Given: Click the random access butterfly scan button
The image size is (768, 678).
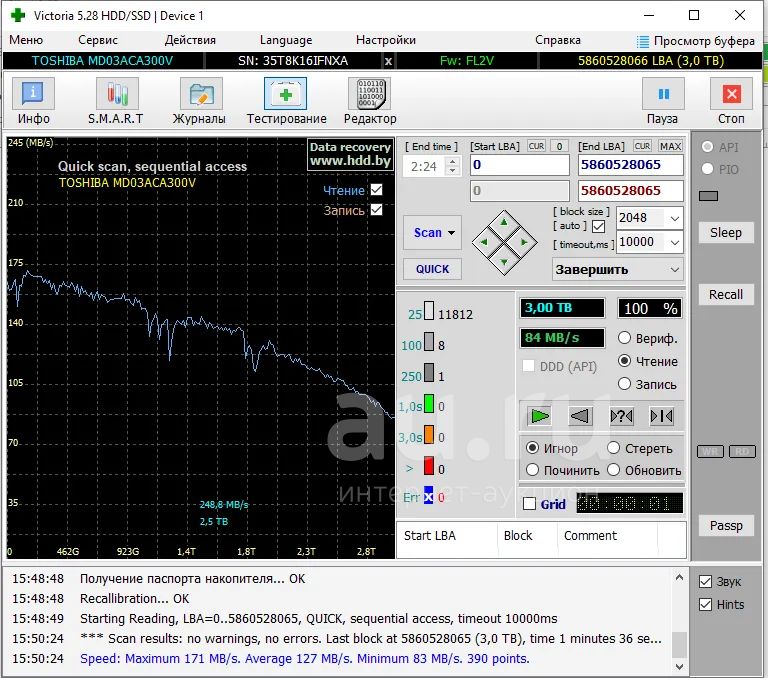Looking at the screenshot, I should (621, 416).
